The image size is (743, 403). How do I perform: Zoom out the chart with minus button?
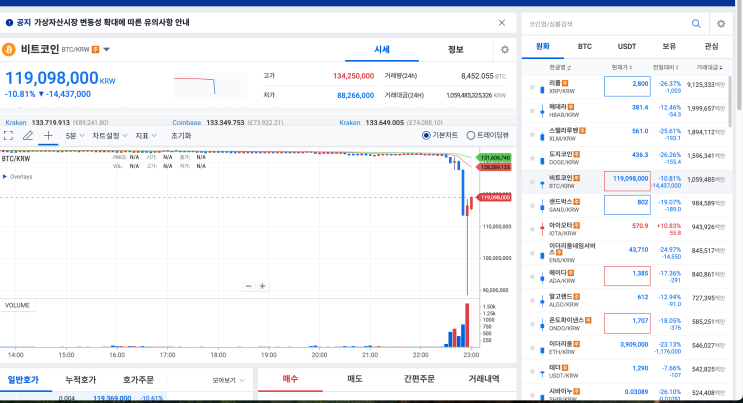point(248,286)
